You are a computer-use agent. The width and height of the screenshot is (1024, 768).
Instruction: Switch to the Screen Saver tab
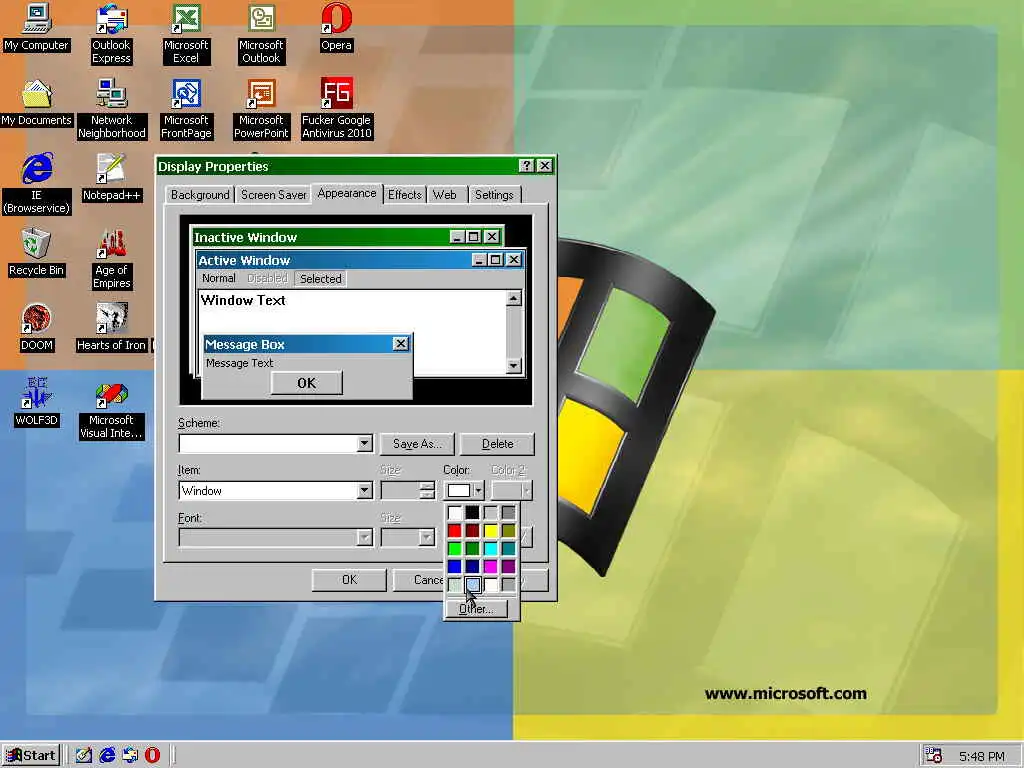[x=274, y=195]
